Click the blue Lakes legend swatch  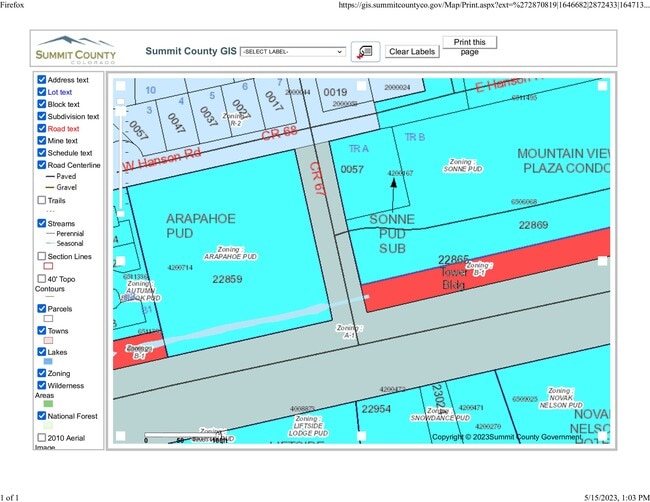click(47, 362)
